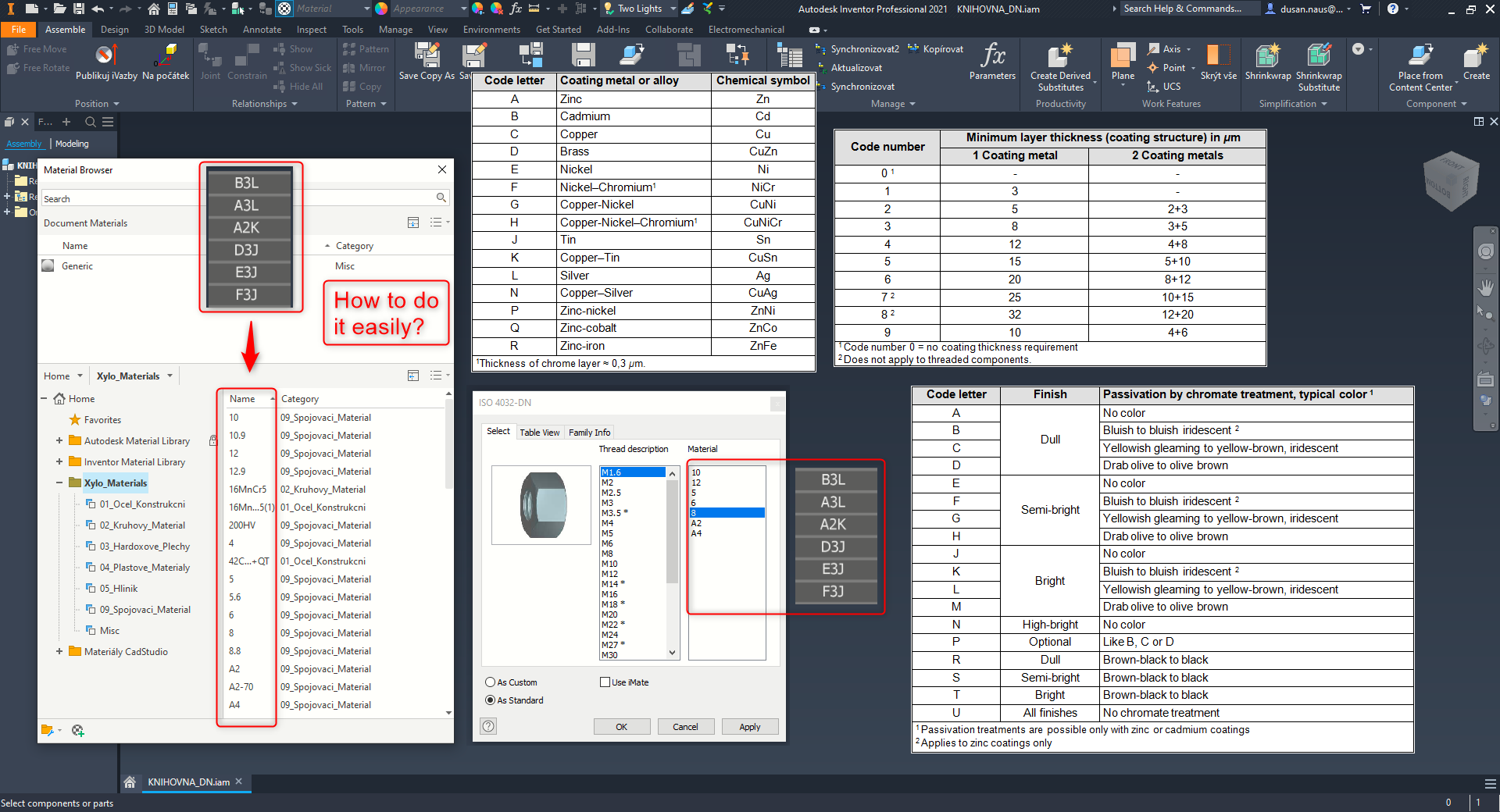Select the Free Rotate tool
The height and width of the screenshot is (812, 1500).
pyautogui.click(x=37, y=67)
